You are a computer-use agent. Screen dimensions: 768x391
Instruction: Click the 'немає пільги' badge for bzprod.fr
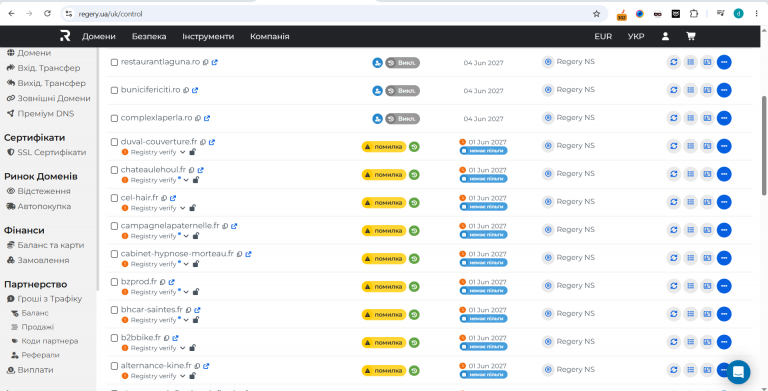pos(483,291)
